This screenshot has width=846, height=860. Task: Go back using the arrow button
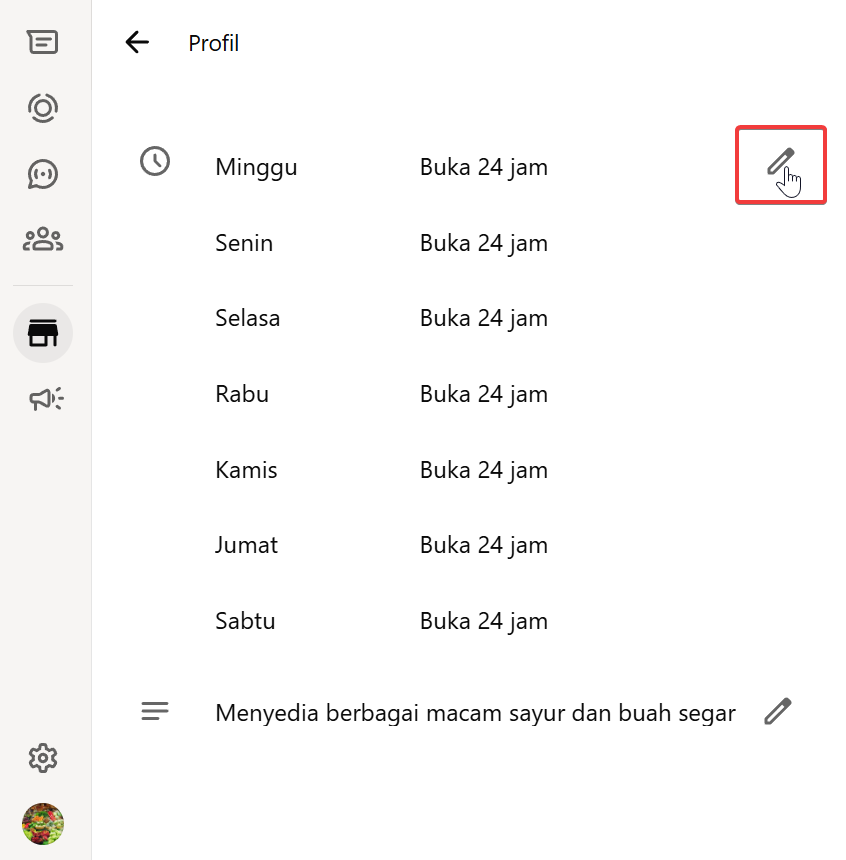[136, 42]
